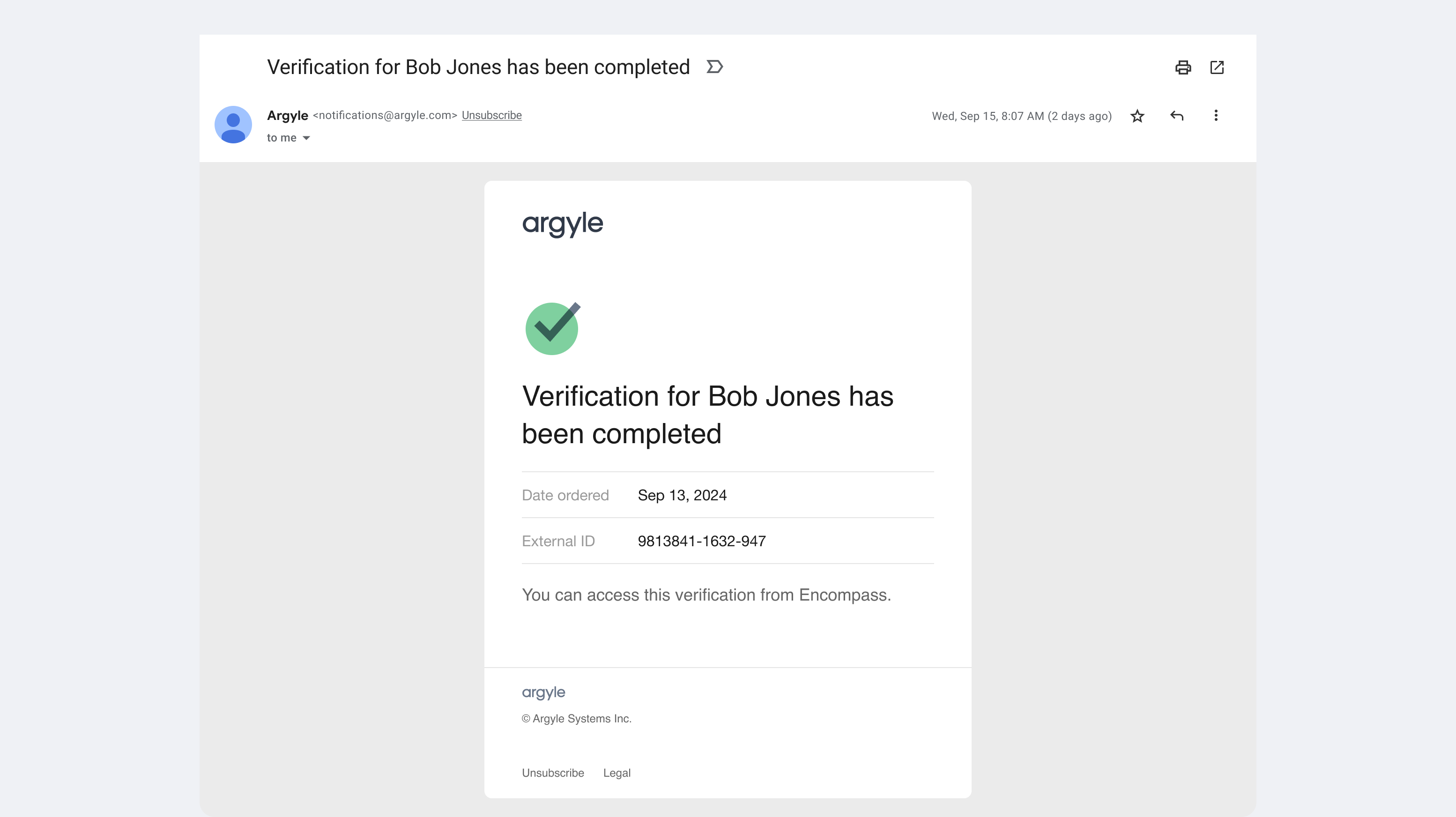Click the email subject line at the top

(x=478, y=67)
